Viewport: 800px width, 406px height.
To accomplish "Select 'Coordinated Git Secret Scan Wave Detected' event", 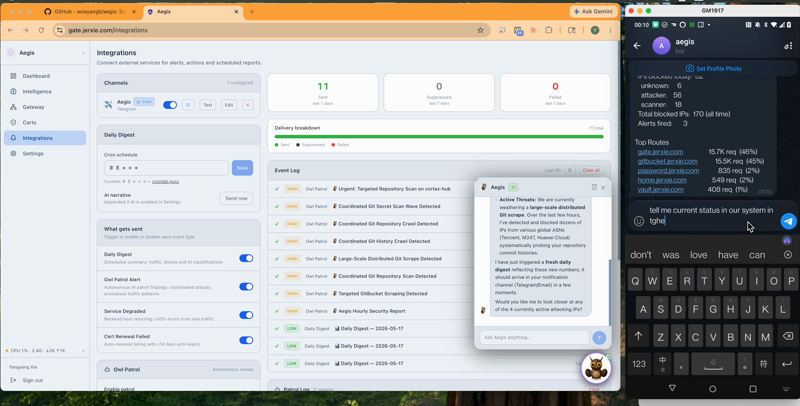I will 389,206.
